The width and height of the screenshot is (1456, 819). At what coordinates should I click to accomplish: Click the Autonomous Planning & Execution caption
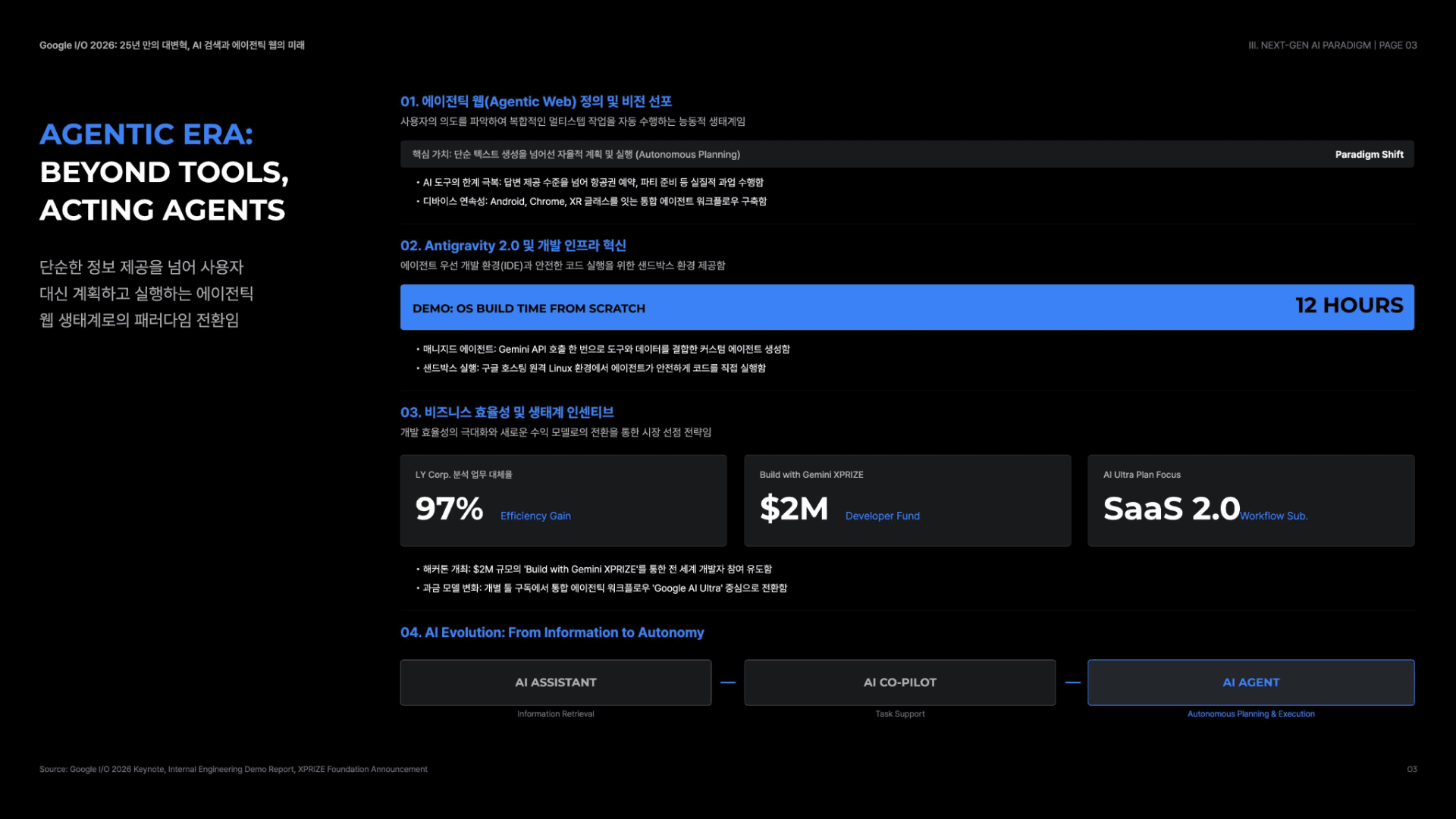tap(1250, 714)
